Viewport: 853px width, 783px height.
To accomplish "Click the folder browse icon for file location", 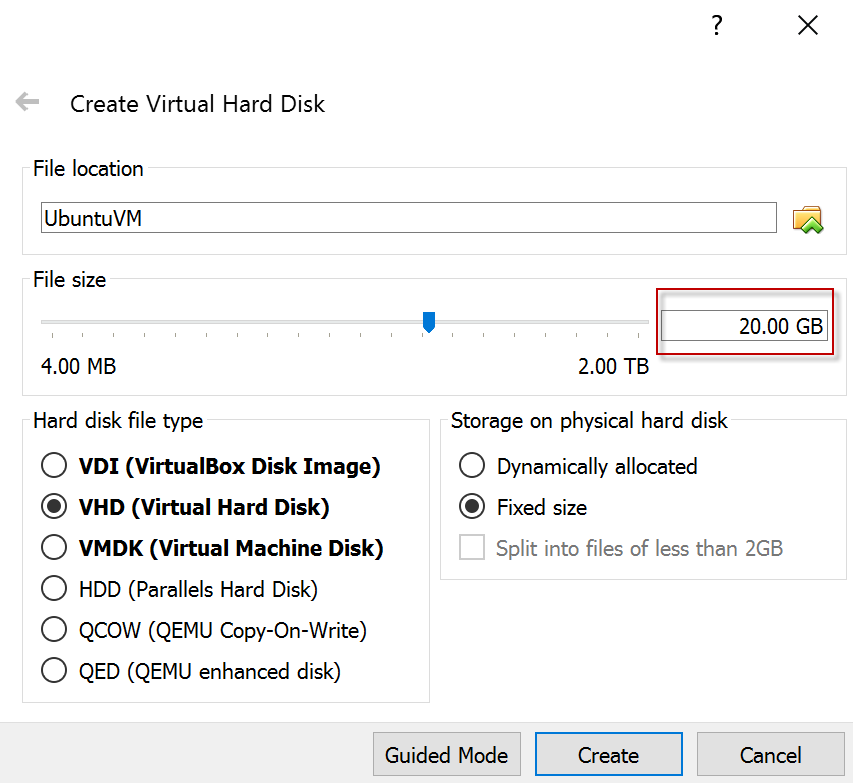I will (808, 219).
